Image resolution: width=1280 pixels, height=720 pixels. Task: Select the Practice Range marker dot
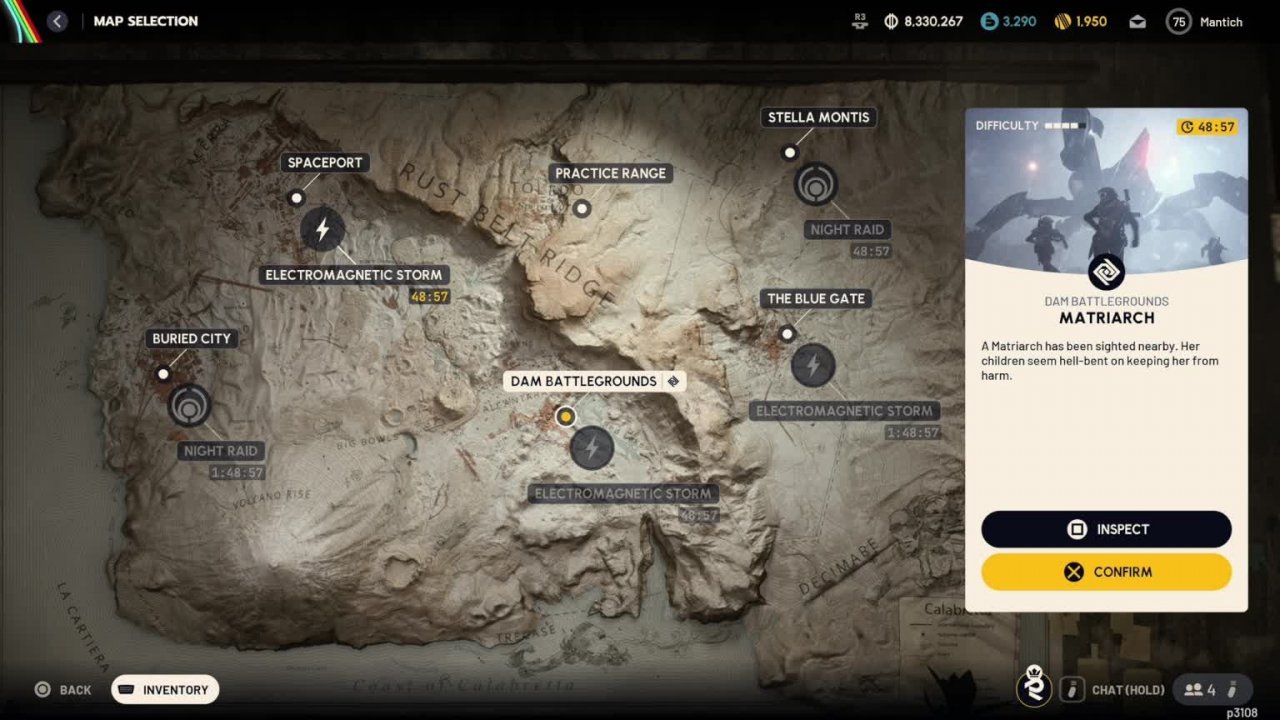tap(581, 209)
